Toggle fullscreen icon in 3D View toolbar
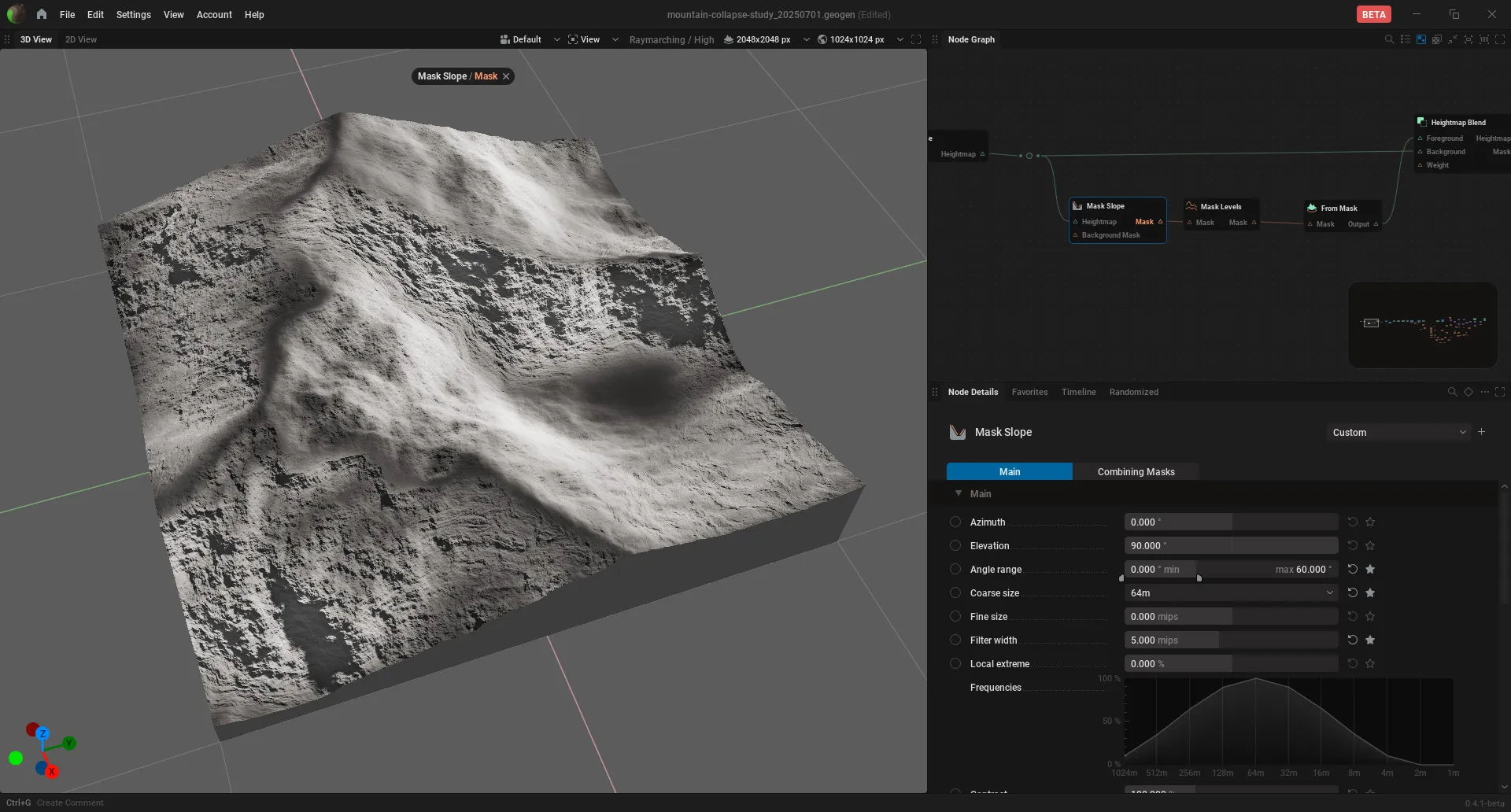This screenshot has height=812, width=1511. click(x=916, y=39)
